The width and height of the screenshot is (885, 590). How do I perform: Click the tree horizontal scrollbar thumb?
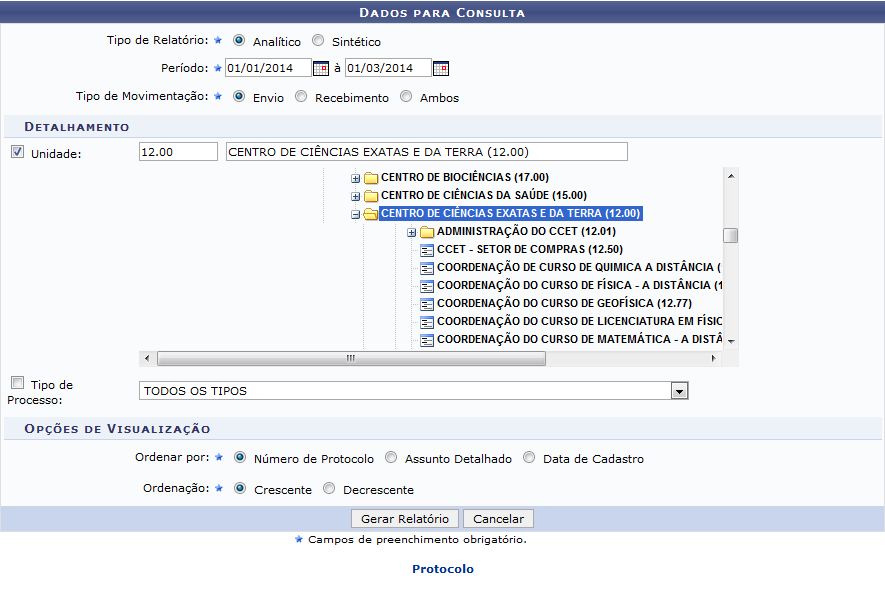coord(350,358)
